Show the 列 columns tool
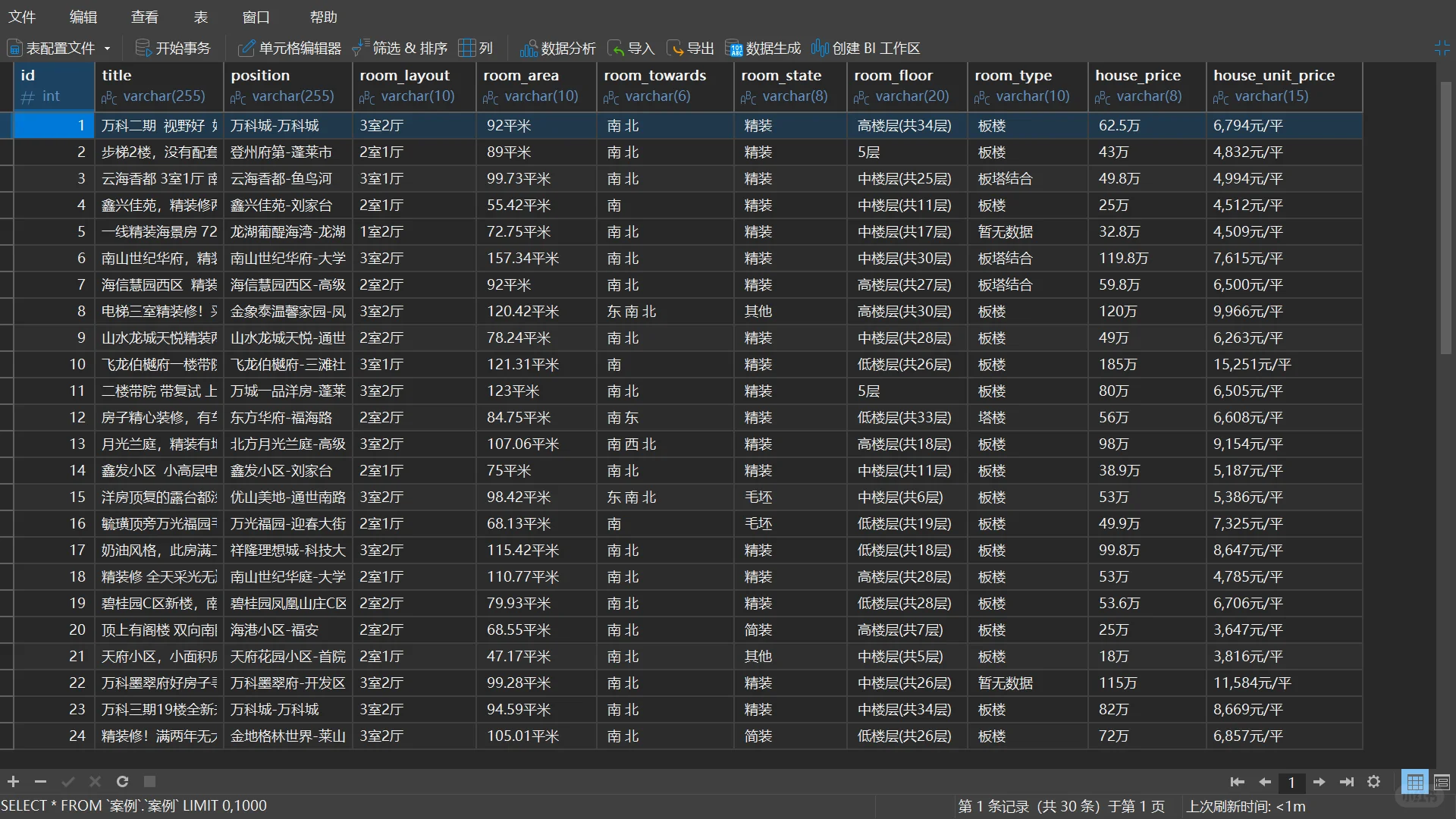This screenshot has width=1456, height=819. click(x=475, y=47)
